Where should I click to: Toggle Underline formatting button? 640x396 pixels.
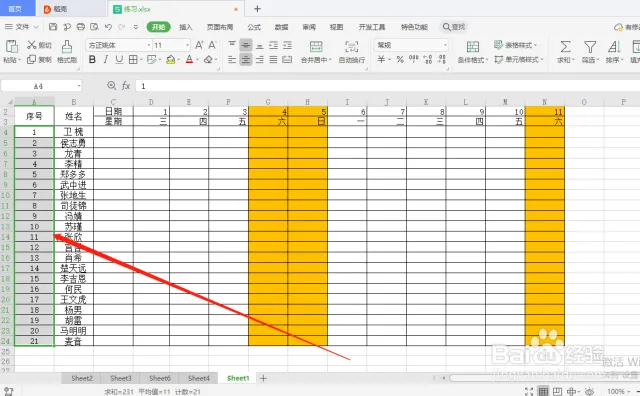(119, 60)
